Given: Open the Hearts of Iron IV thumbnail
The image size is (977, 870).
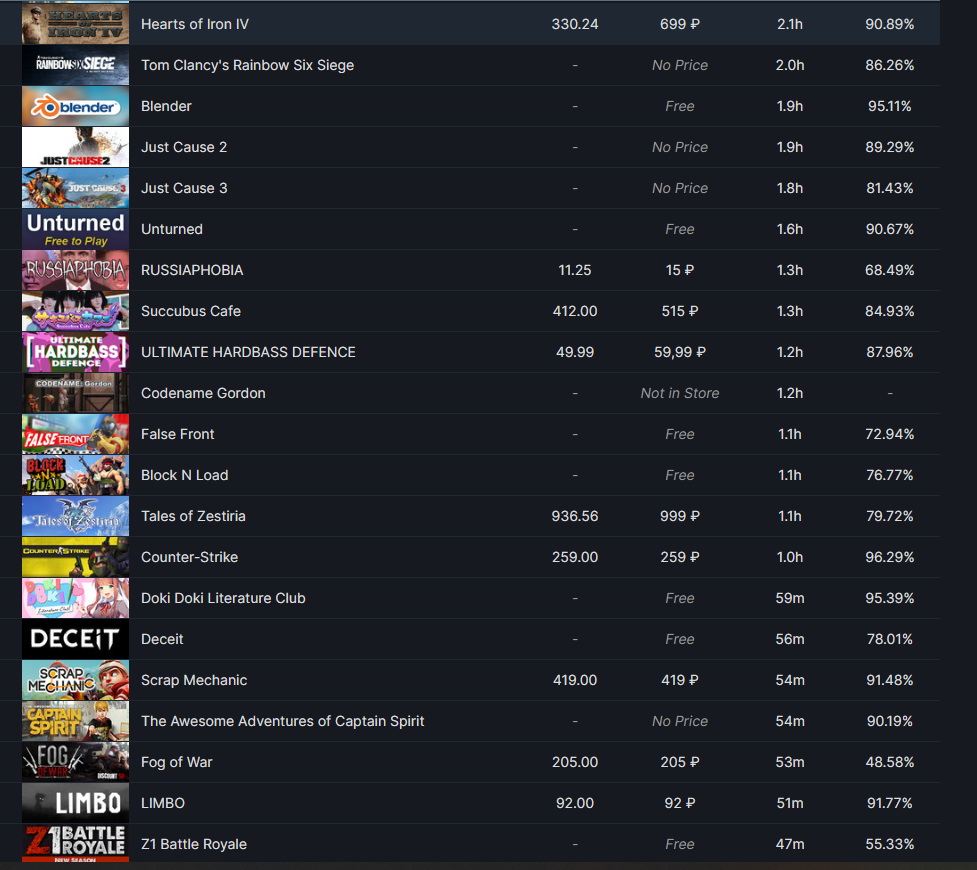Looking at the screenshot, I should pyautogui.click(x=75, y=24).
